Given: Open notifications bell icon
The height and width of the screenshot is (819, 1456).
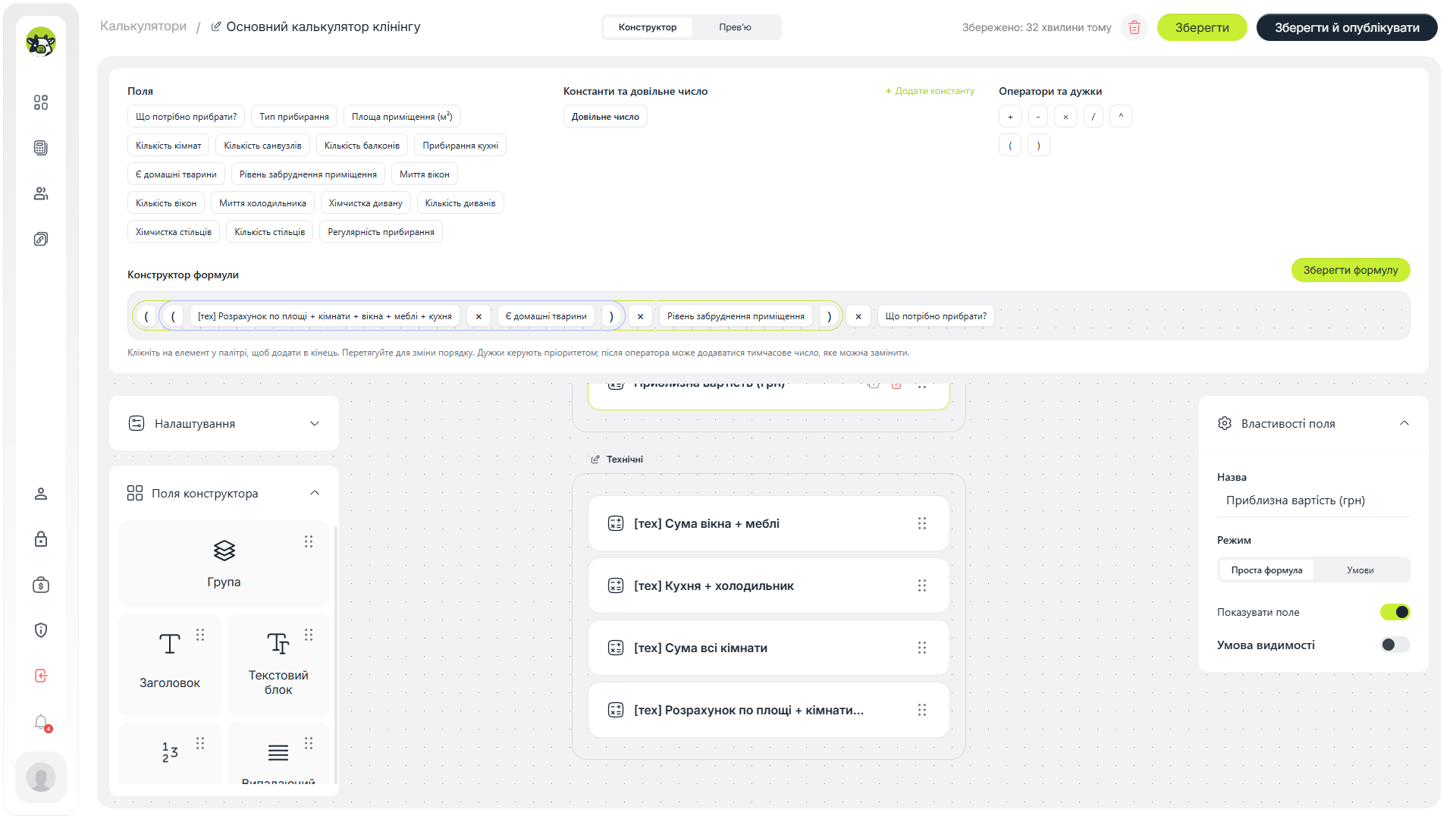Looking at the screenshot, I should click(41, 722).
